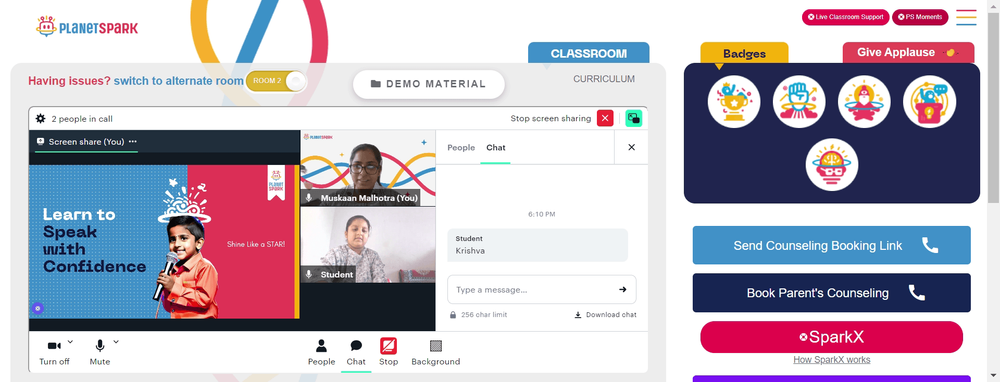Select the raised fist badge
Screen dimensions: 1000x382
[798, 102]
